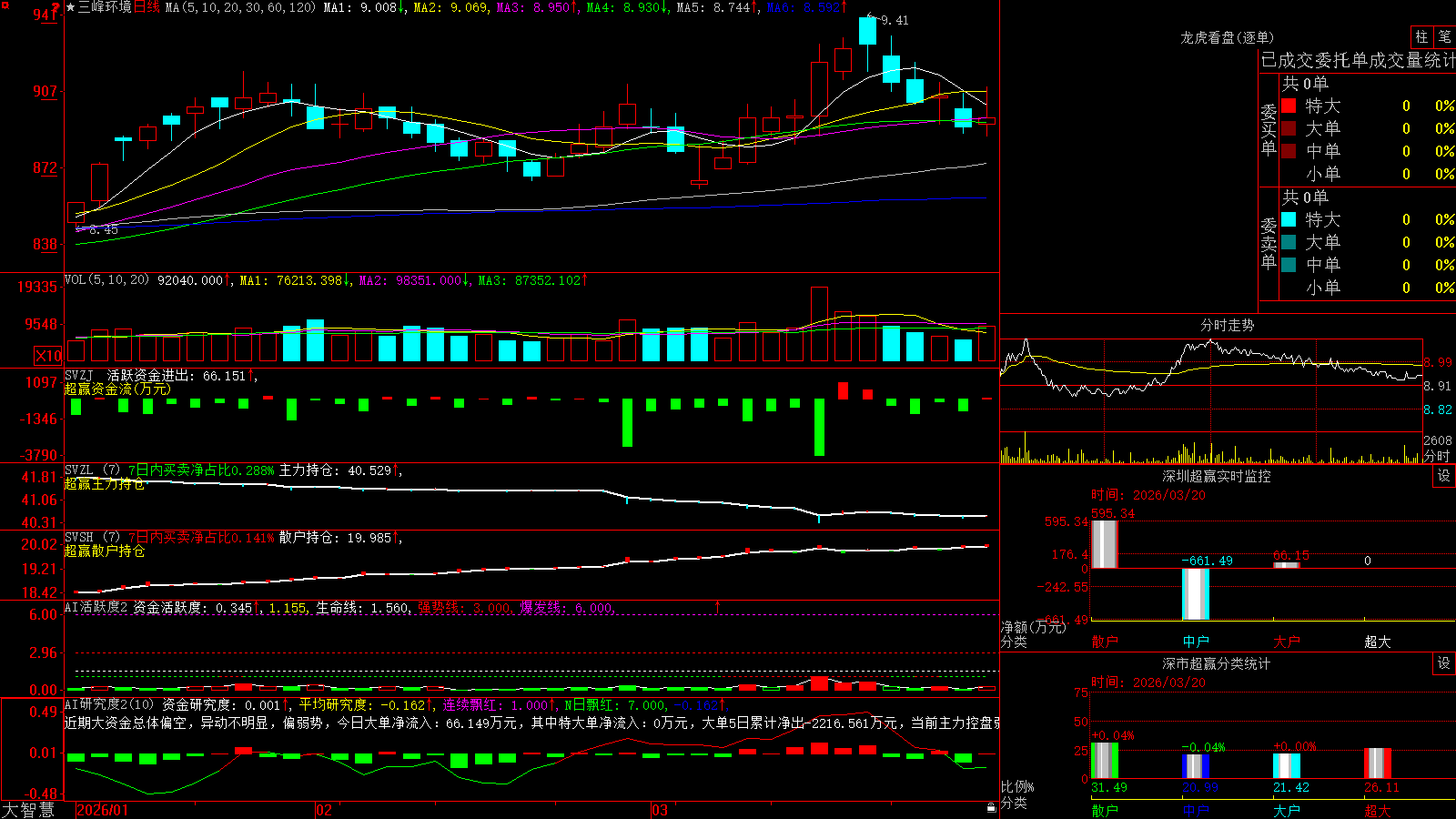Click the 委买单 vertical label
This screenshot has width=1456, height=819.
[x=1269, y=129]
